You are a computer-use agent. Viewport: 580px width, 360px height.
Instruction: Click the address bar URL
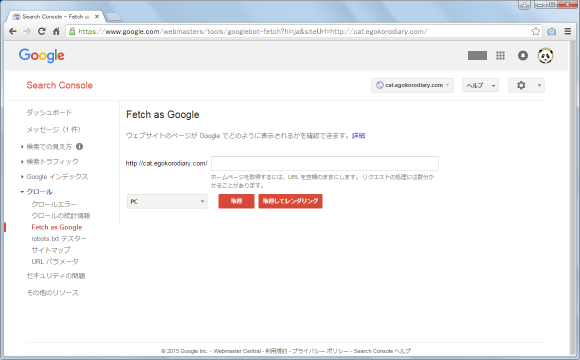coord(253,31)
